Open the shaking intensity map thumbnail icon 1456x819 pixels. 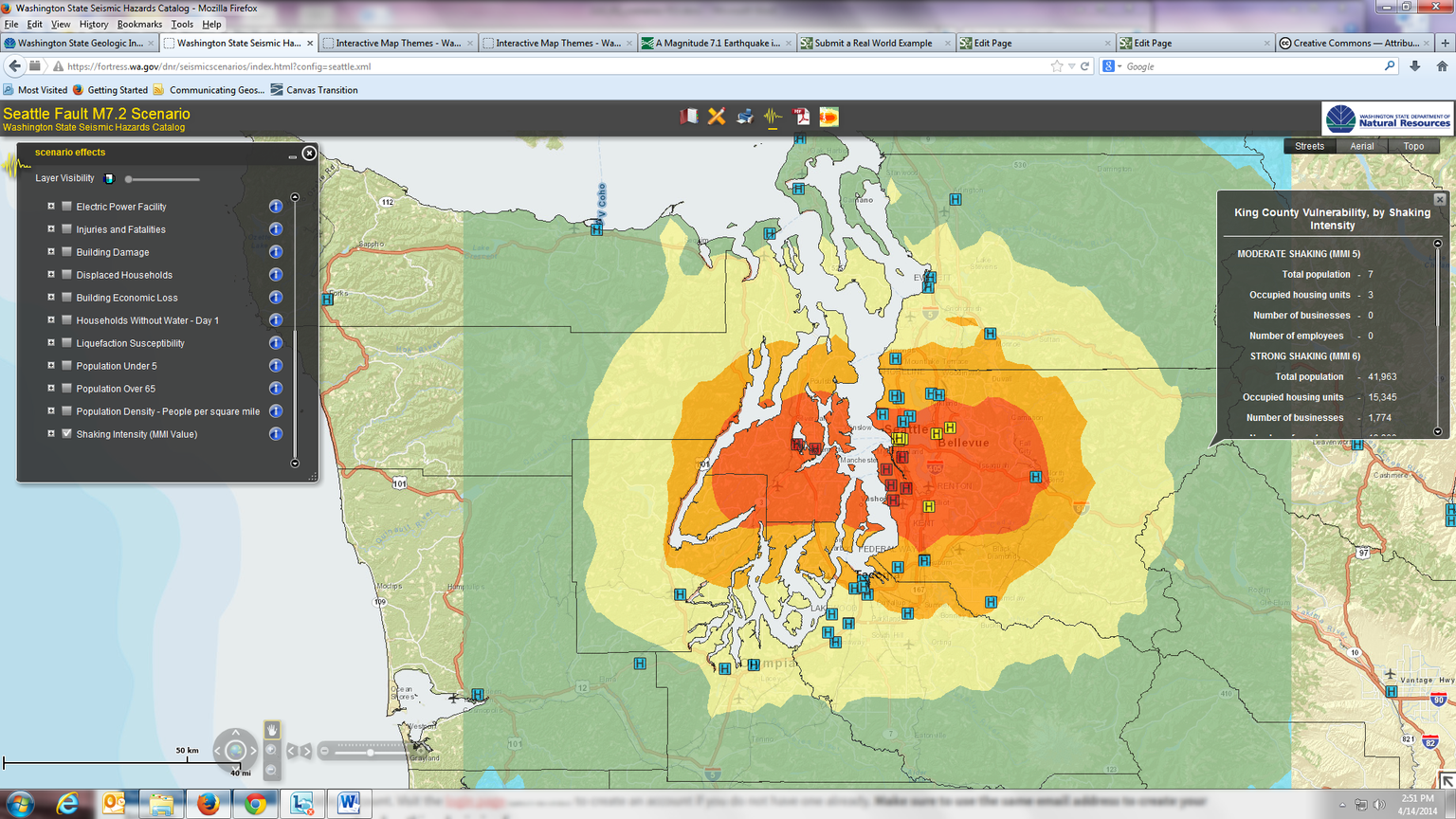[x=828, y=117]
